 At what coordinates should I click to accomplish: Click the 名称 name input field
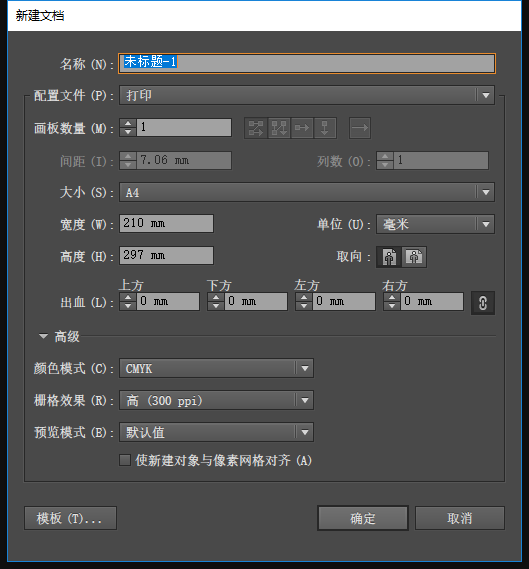[307, 64]
